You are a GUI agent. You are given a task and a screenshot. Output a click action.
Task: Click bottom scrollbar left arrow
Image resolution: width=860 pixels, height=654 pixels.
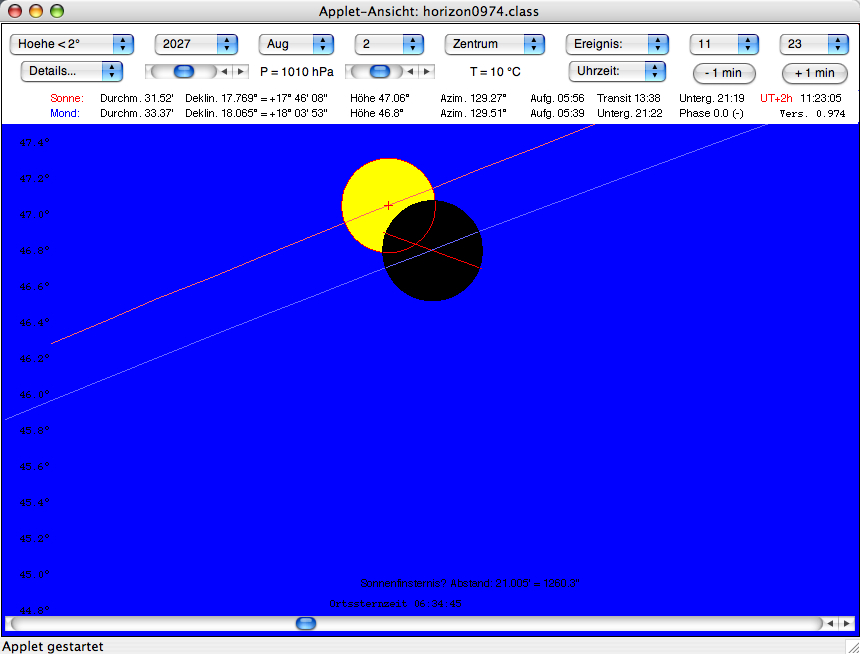pyautogui.click(x=831, y=623)
